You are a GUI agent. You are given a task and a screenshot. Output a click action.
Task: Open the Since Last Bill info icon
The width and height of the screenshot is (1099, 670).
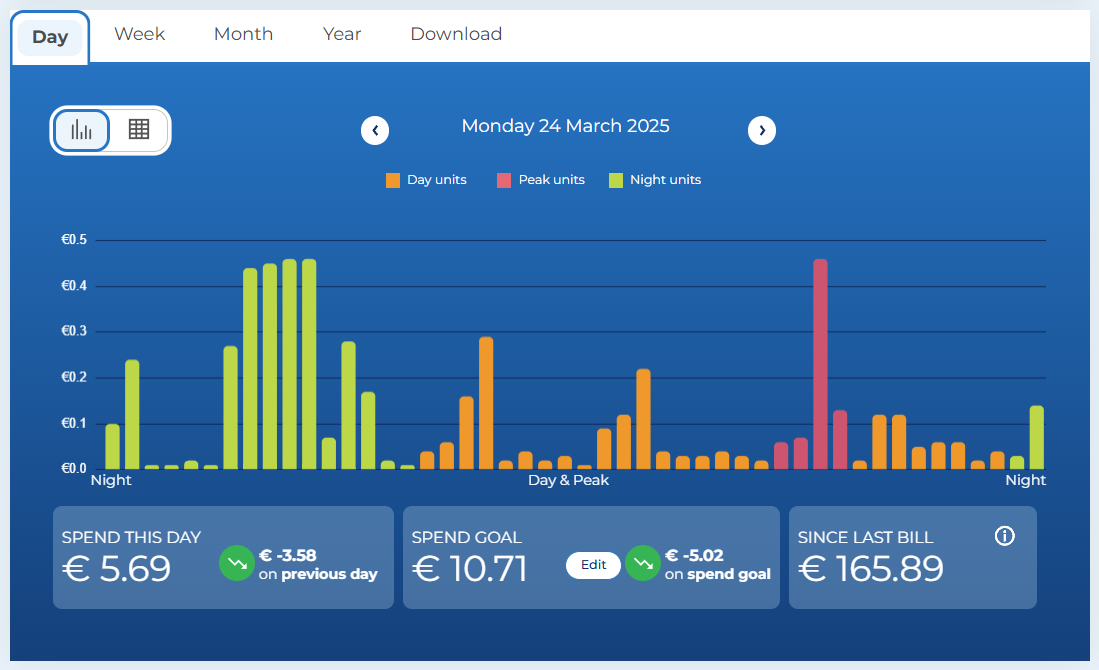coord(1004,536)
